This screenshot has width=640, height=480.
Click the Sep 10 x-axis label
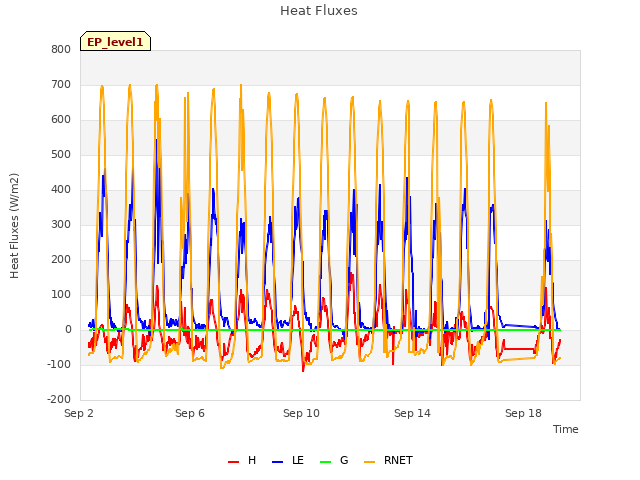click(x=301, y=413)
